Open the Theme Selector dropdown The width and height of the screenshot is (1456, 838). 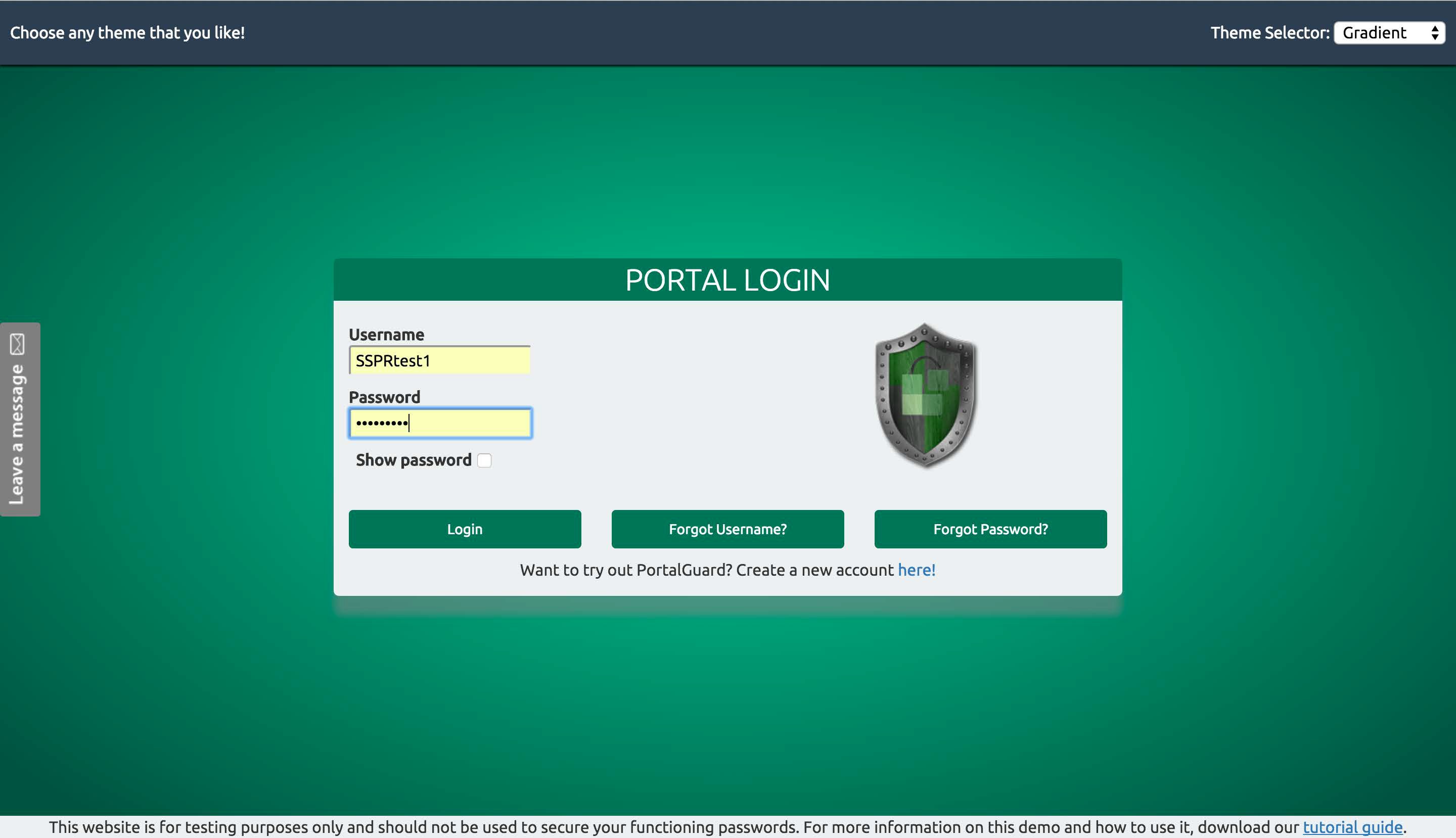tap(1382, 33)
